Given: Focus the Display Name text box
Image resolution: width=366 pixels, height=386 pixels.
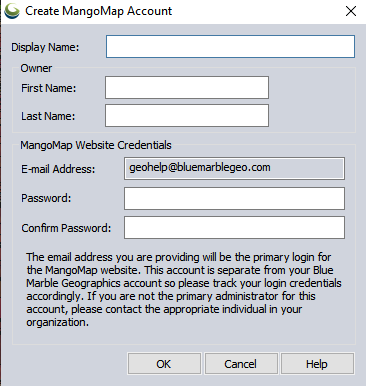Looking at the screenshot, I should coord(230,46).
